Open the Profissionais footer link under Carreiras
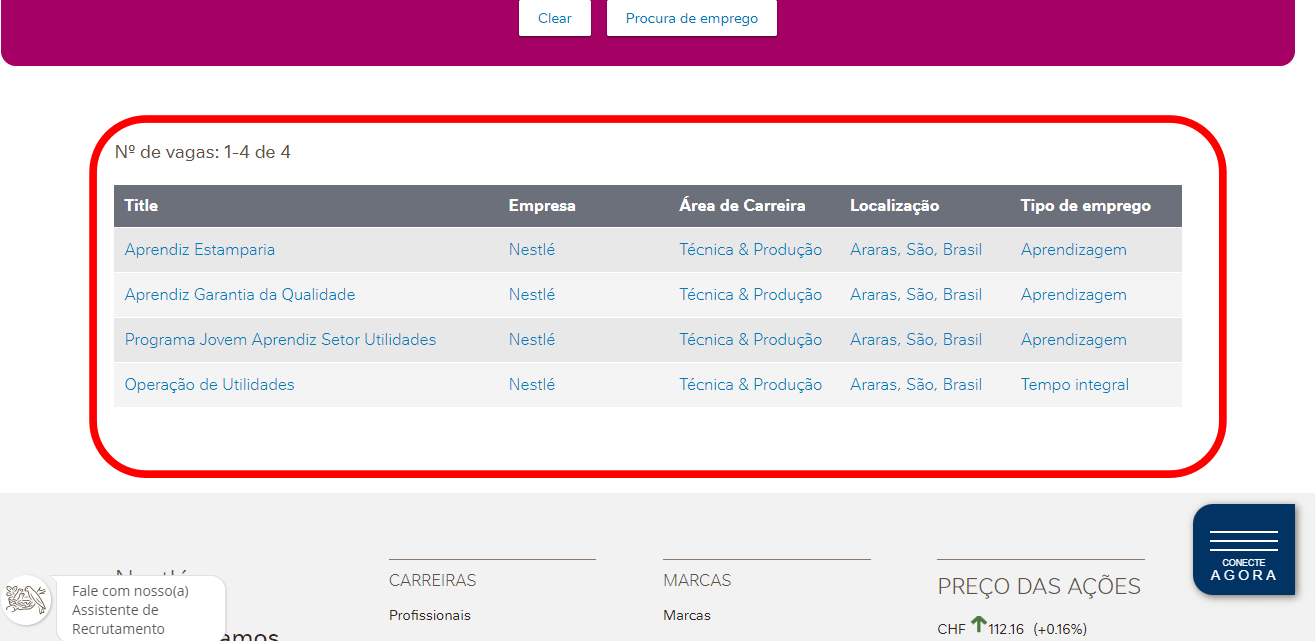Viewport: 1315px width, 641px height. coord(429,616)
